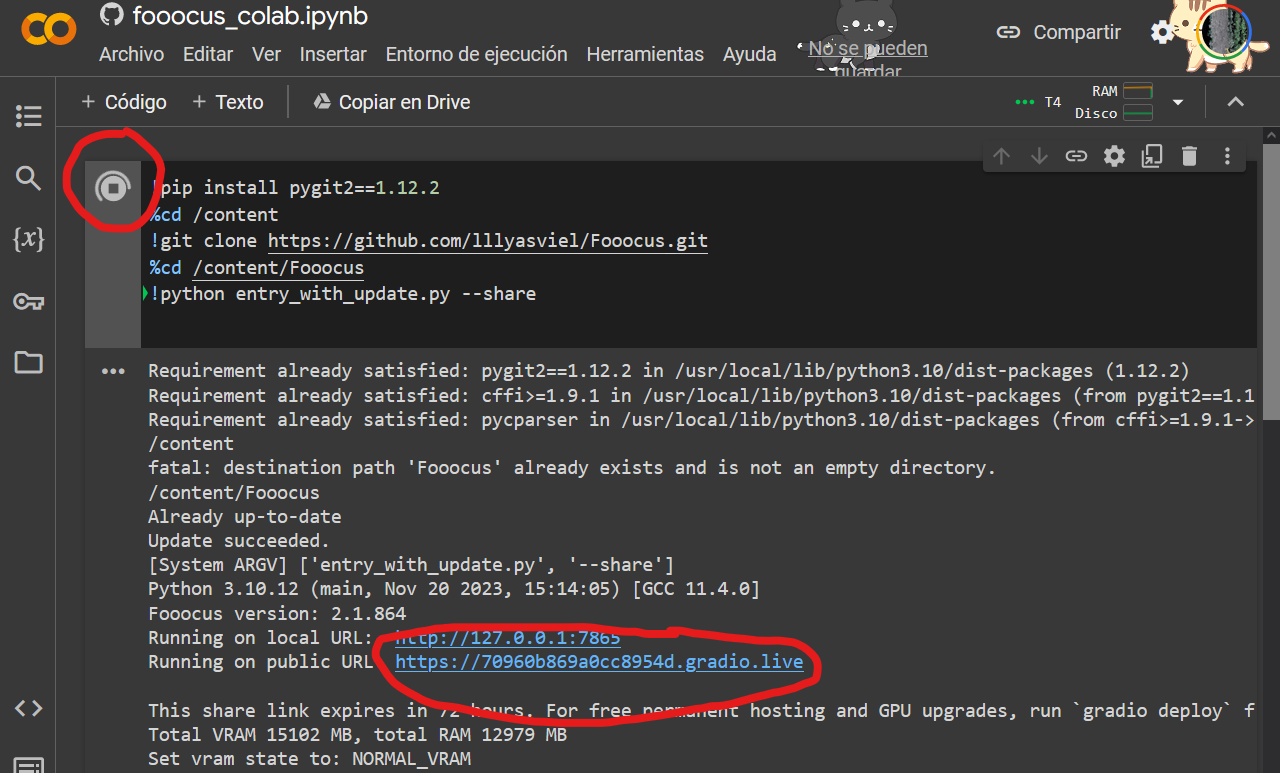Click the 'Already up-to-date' output line
Viewport: 1280px width, 773px height.
[x=245, y=517]
